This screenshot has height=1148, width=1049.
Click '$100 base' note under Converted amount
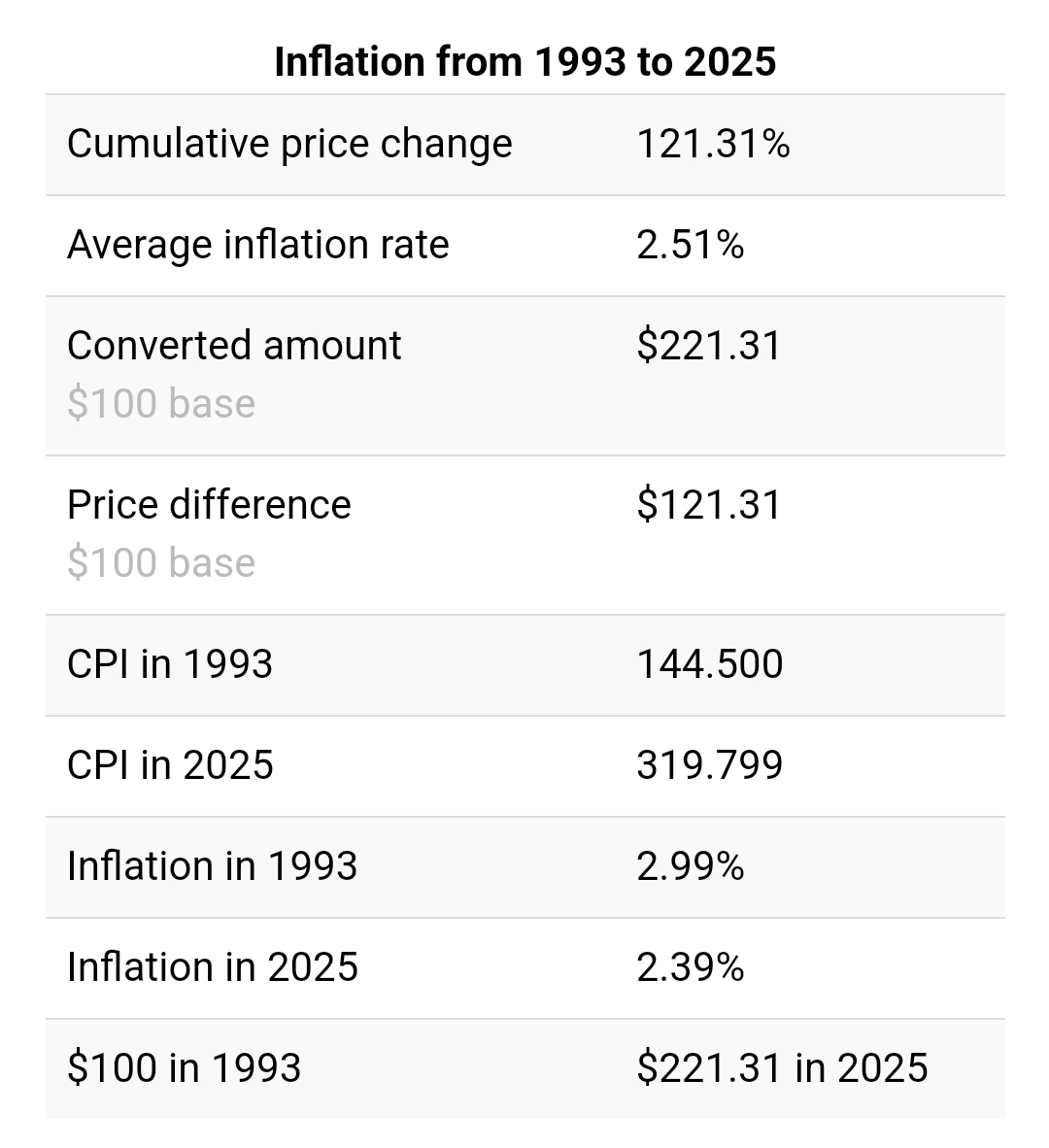(x=161, y=403)
